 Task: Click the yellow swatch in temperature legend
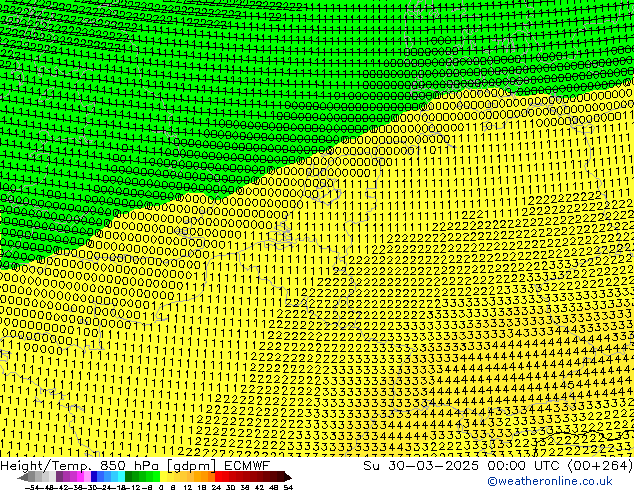pos(163,477)
